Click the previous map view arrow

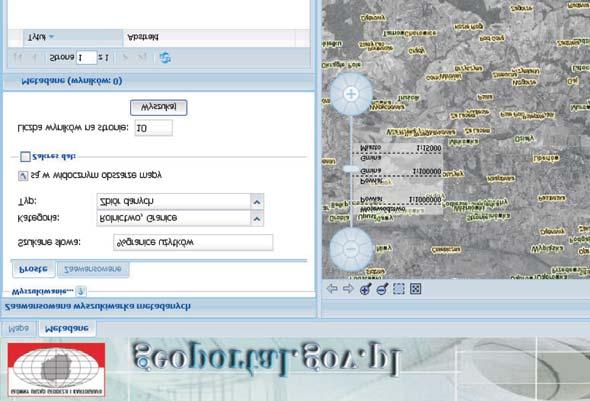[331, 289]
